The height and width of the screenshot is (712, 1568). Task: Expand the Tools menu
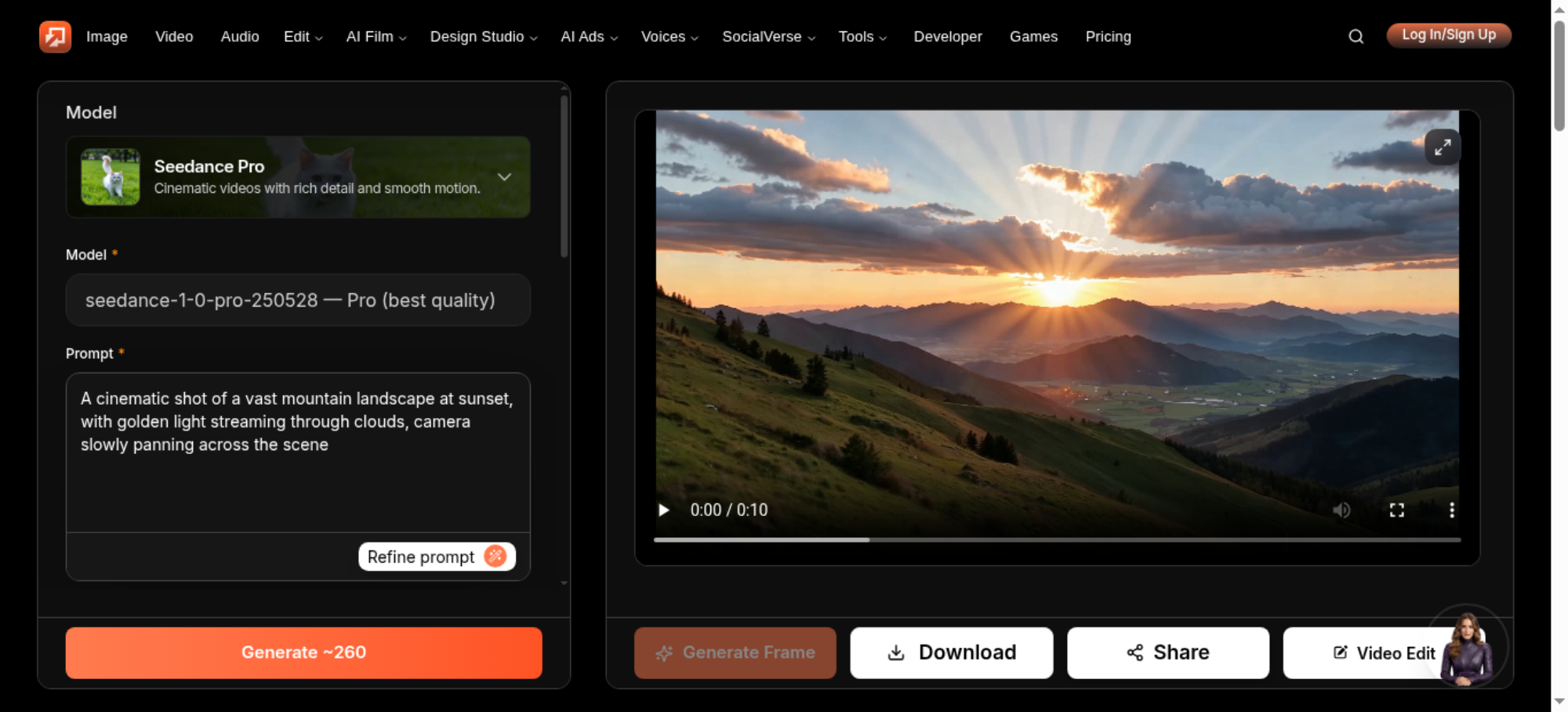862,37
